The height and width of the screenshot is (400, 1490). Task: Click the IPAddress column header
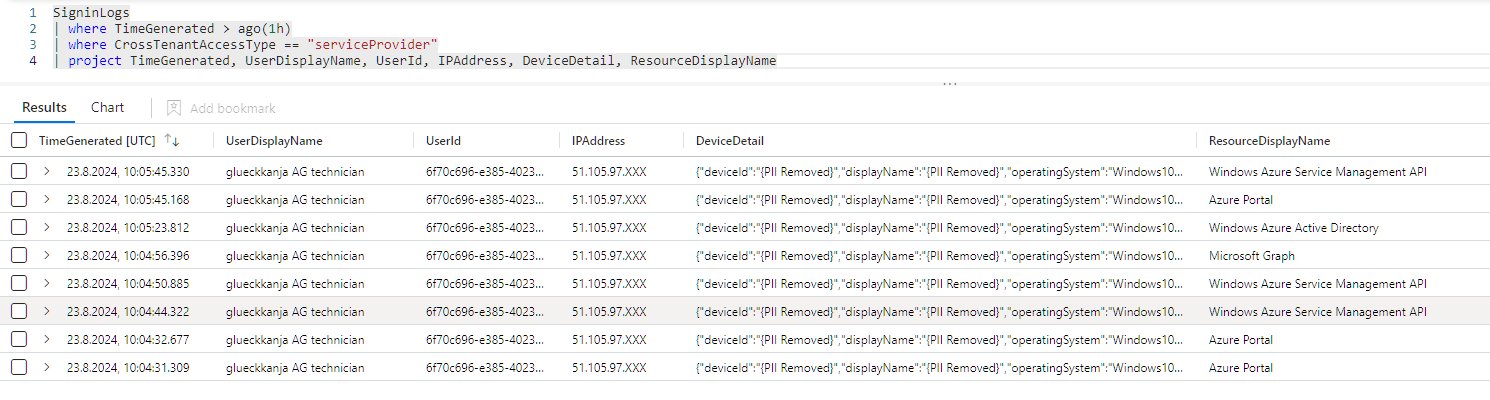598,141
